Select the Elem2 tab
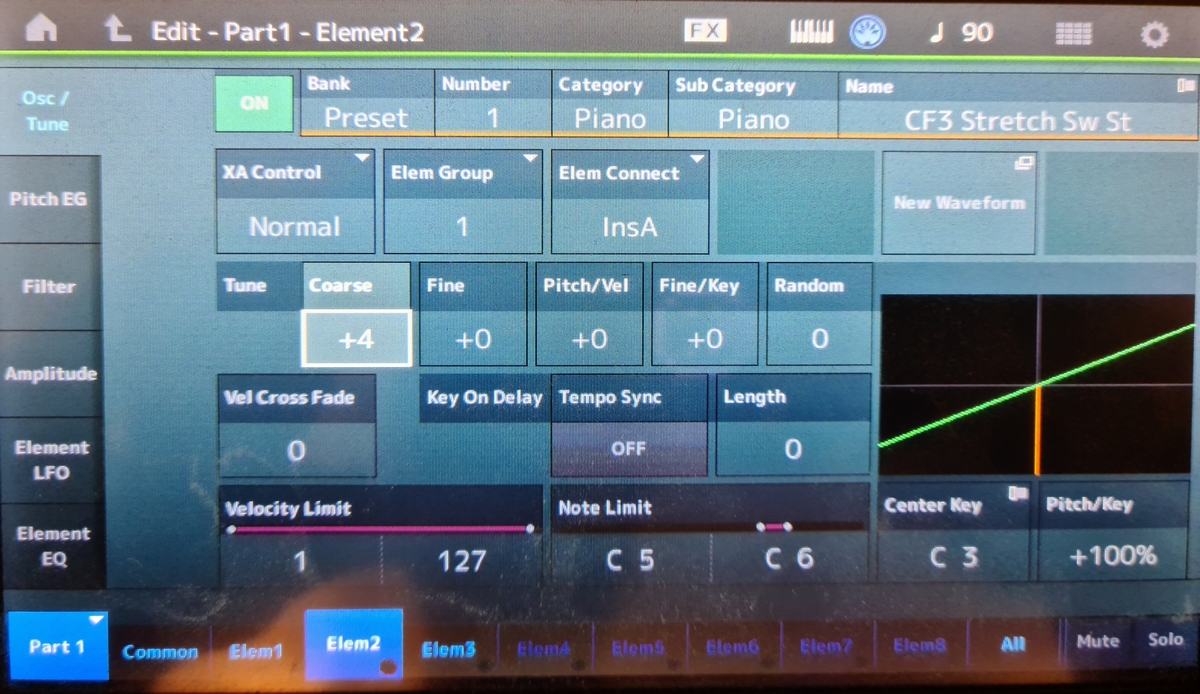This screenshot has height=694, width=1200. 353,645
